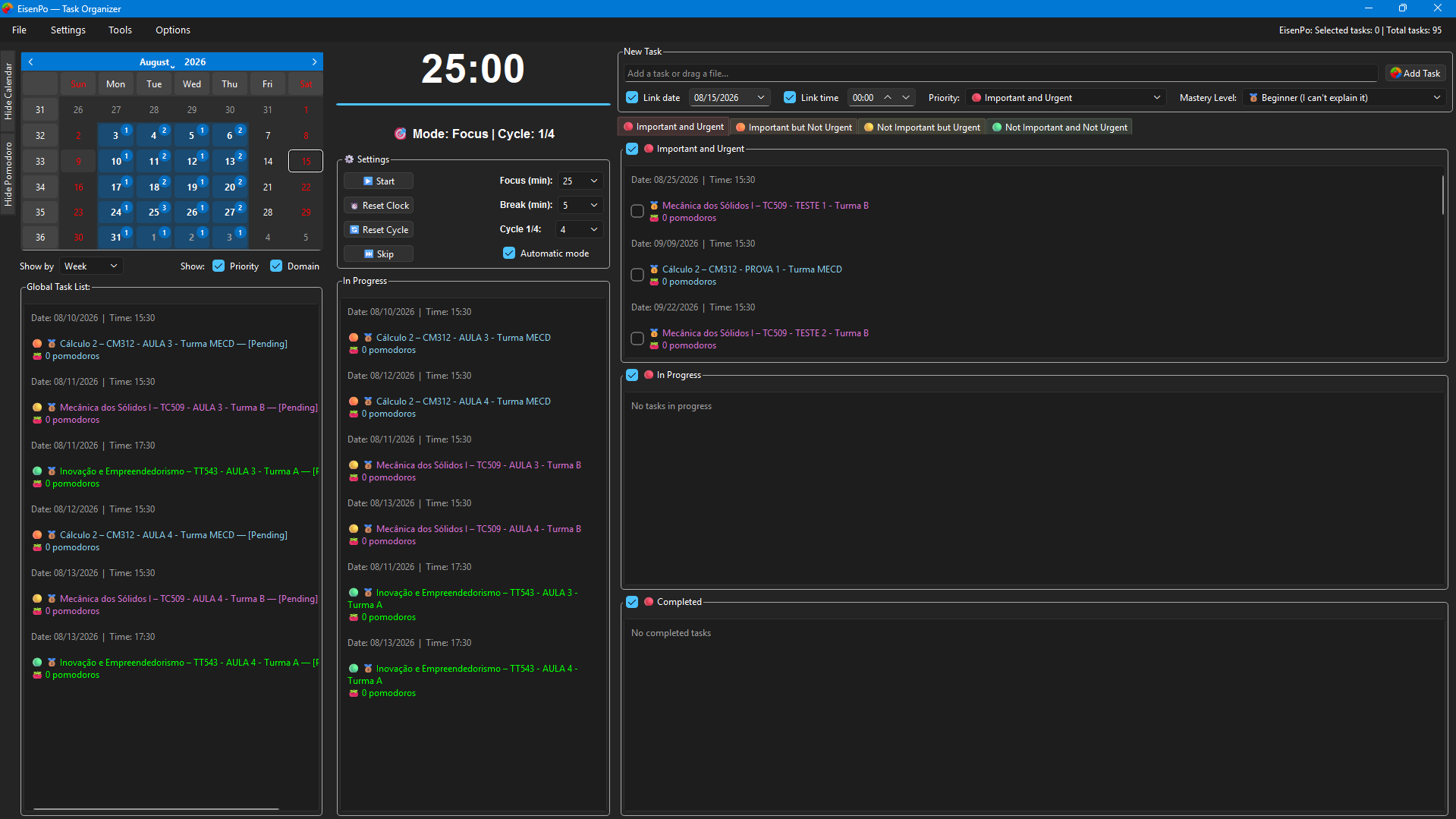
Task: Check the TESTE 2 - Turma B task
Action: (x=637, y=339)
